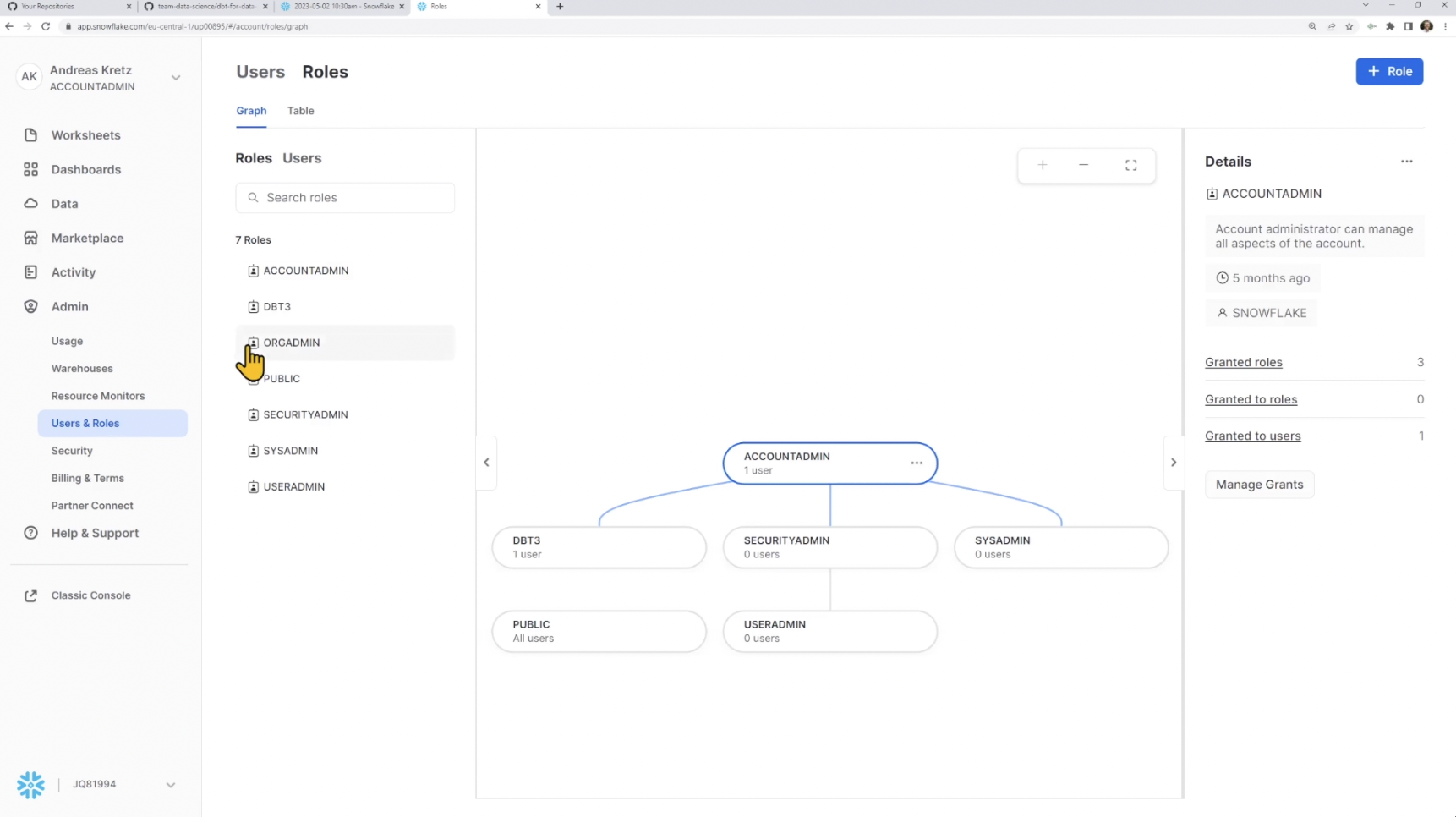Image resolution: width=1456 pixels, height=817 pixels.
Task: Select SYSADMIN in the roles list
Action: 345,451
